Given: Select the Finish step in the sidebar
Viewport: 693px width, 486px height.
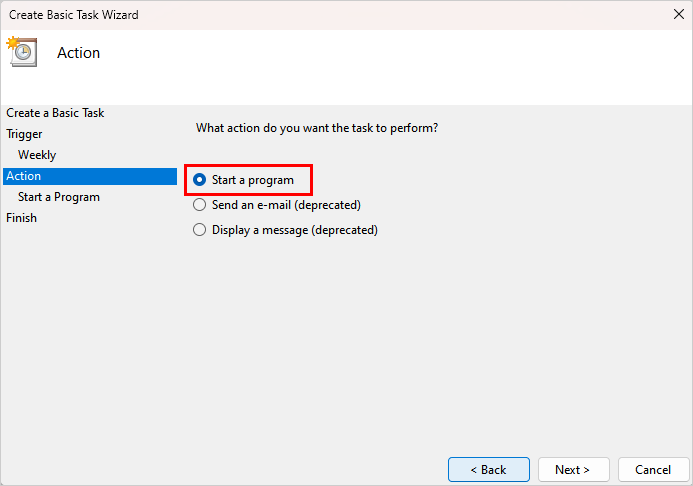Looking at the screenshot, I should click(21, 218).
